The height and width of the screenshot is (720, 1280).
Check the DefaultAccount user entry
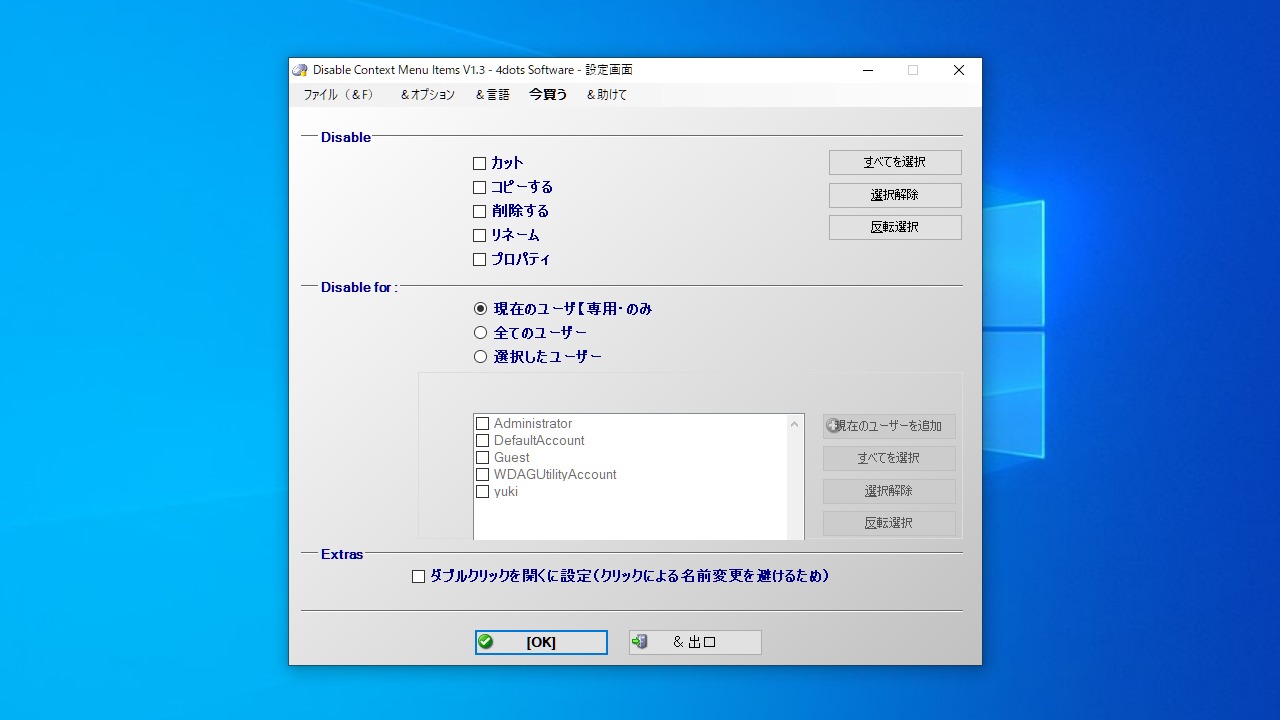pyautogui.click(x=483, y=441)
